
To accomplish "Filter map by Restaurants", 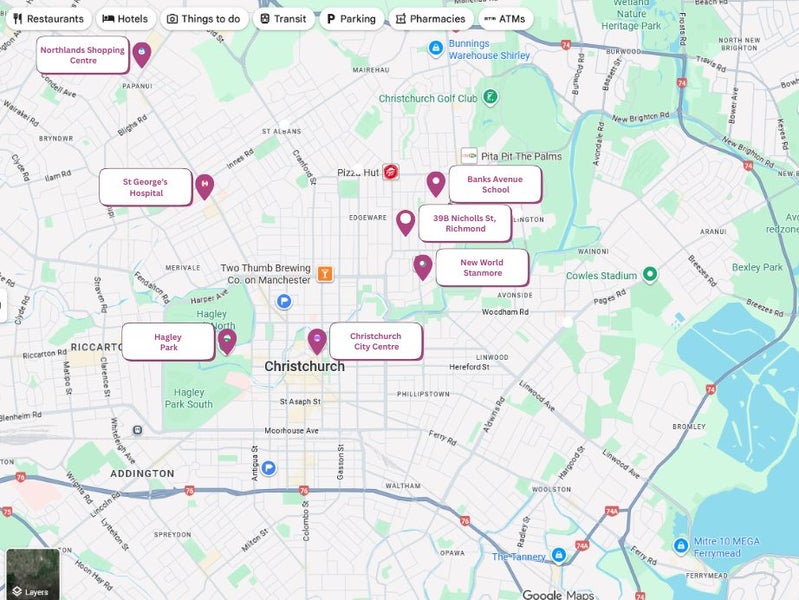I will [x=48, y=19].
